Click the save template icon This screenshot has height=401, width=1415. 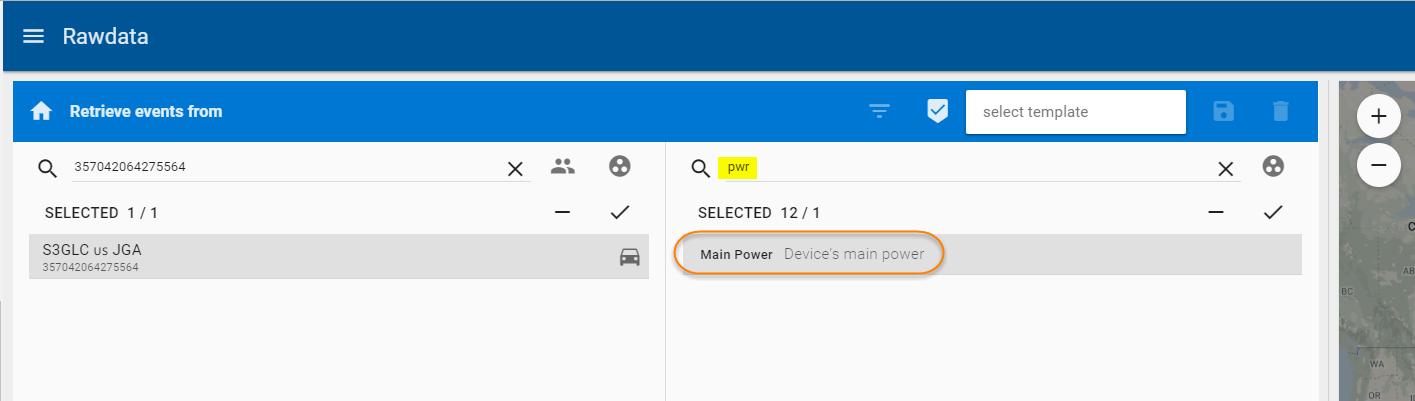pos(1223,112)
